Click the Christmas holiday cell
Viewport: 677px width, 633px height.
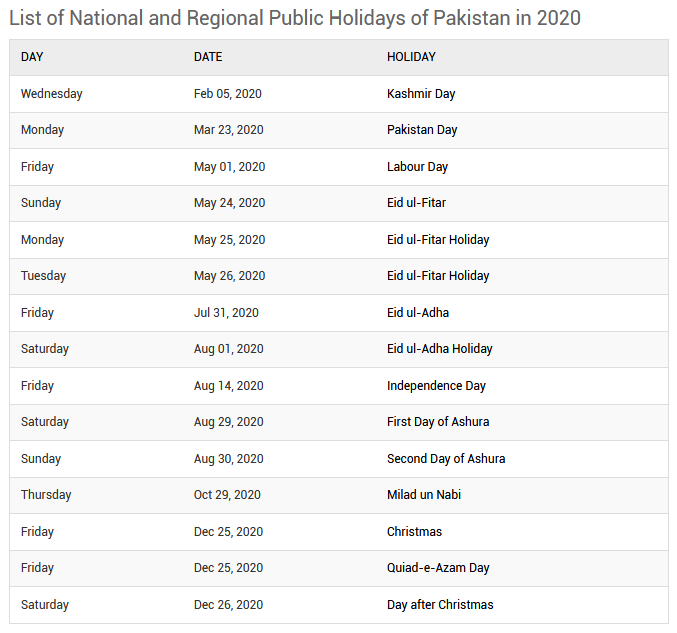tap(414, 532)
